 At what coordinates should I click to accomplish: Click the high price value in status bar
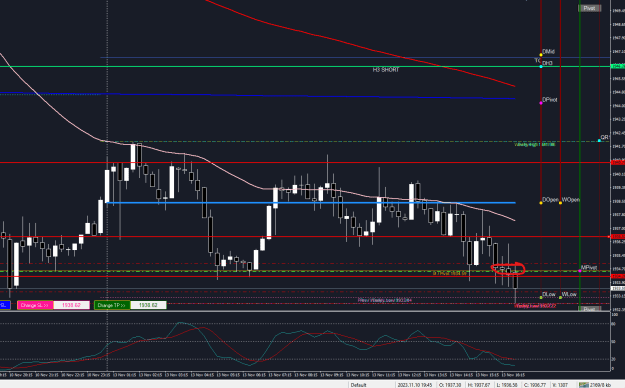tap(479, 385)
